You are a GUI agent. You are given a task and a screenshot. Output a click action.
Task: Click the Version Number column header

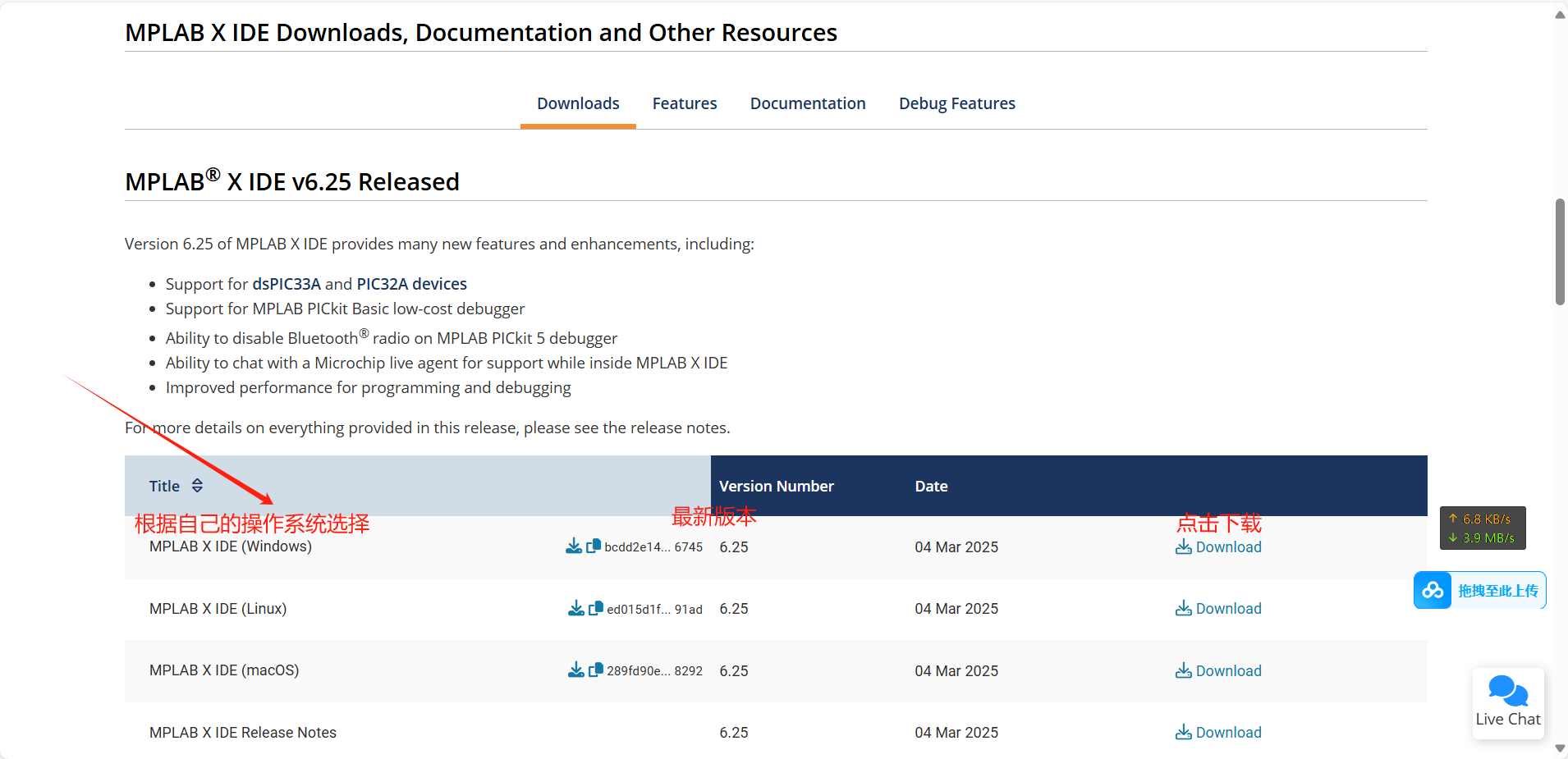coord(777,486)
